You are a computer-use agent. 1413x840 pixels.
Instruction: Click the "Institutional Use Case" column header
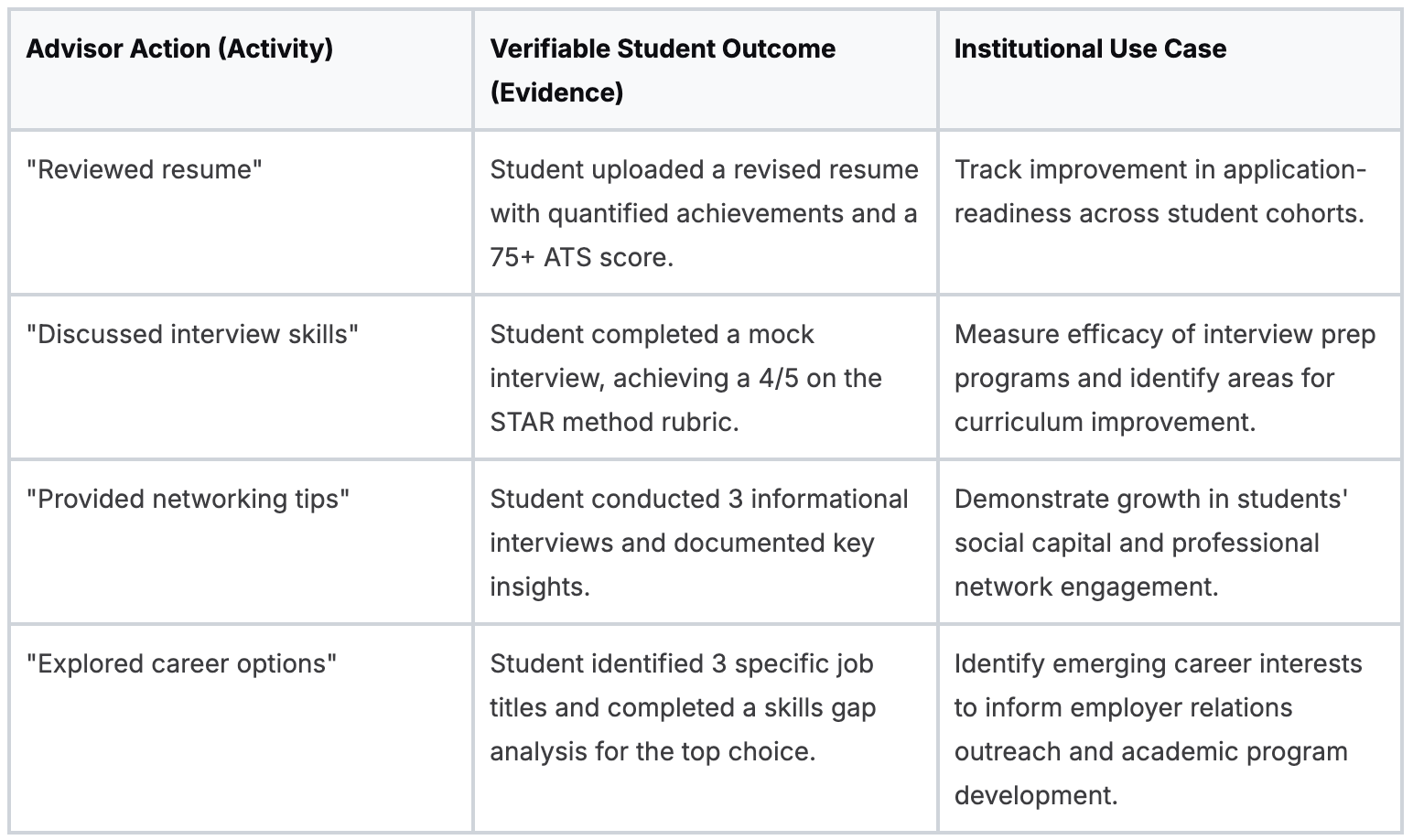pos(1090,48)
